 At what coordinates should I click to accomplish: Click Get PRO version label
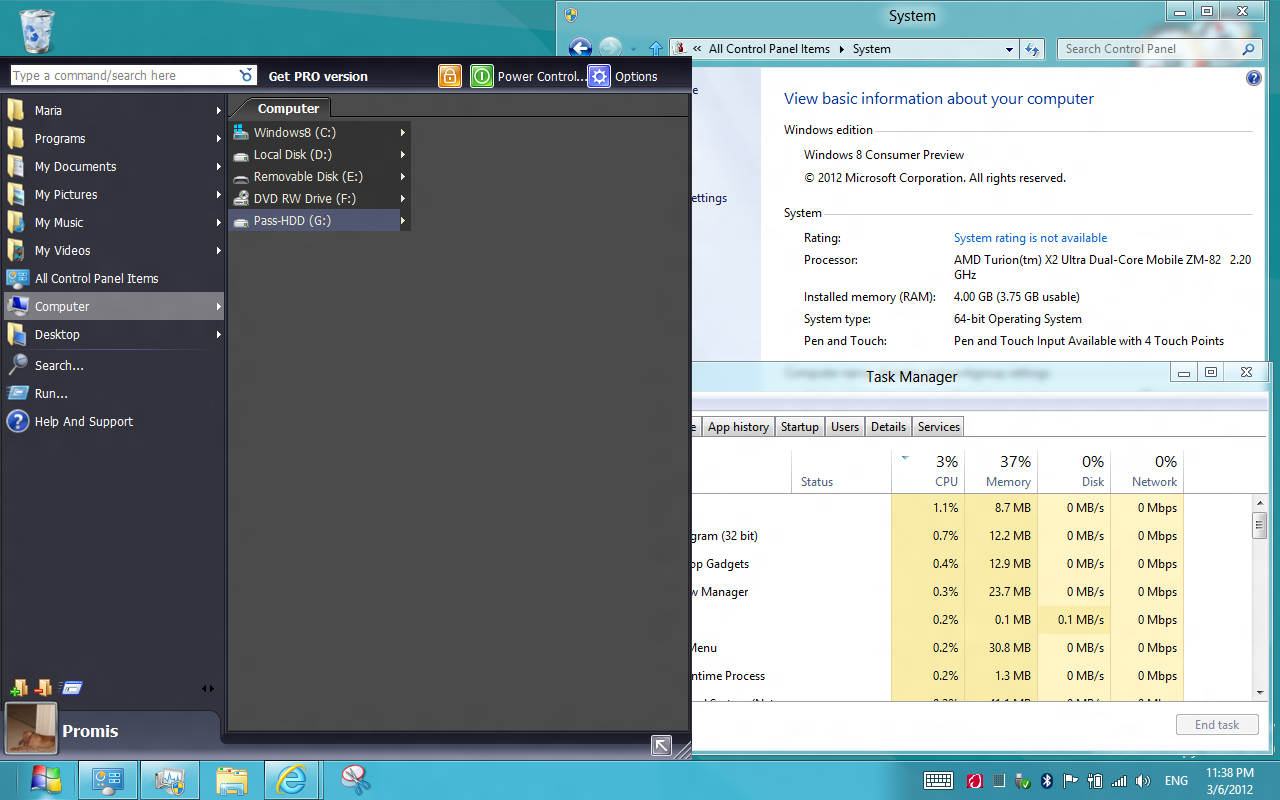point(318,76)
